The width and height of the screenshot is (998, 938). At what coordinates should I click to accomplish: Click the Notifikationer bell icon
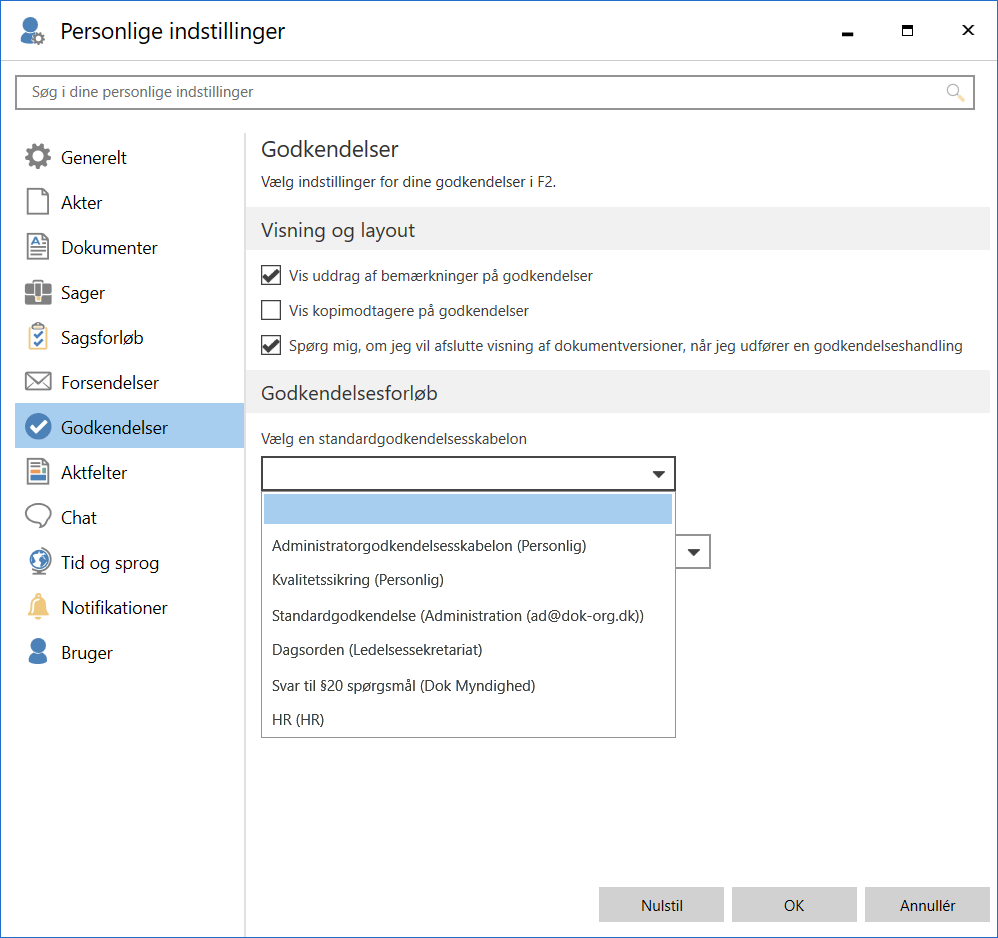coord(38,607)
